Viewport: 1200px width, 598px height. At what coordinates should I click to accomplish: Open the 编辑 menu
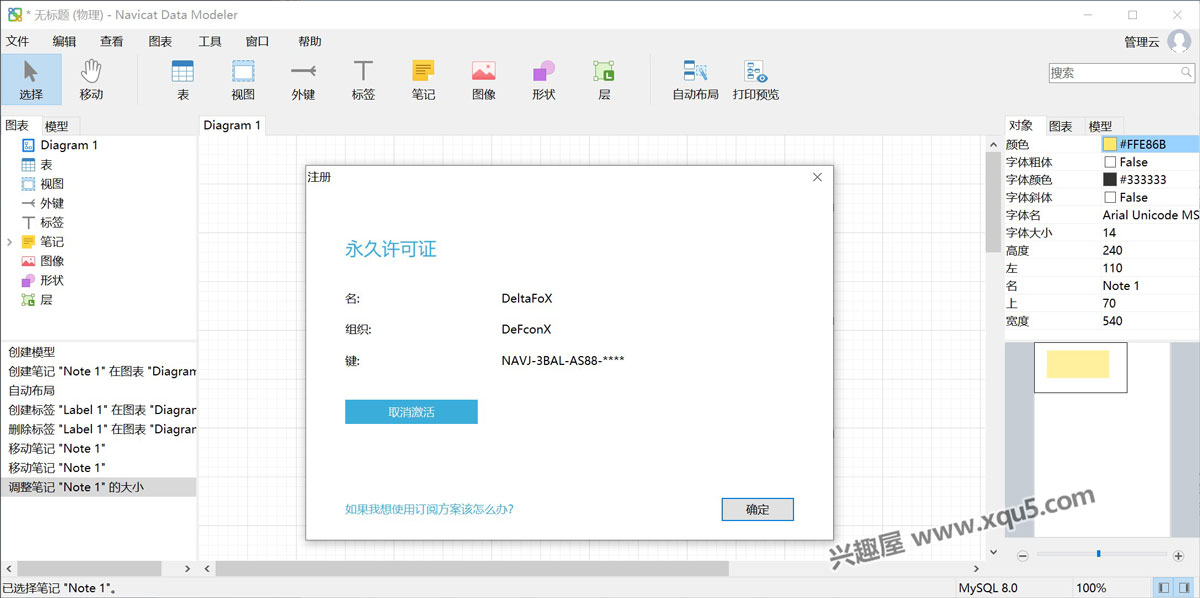[x=64, y=41]
